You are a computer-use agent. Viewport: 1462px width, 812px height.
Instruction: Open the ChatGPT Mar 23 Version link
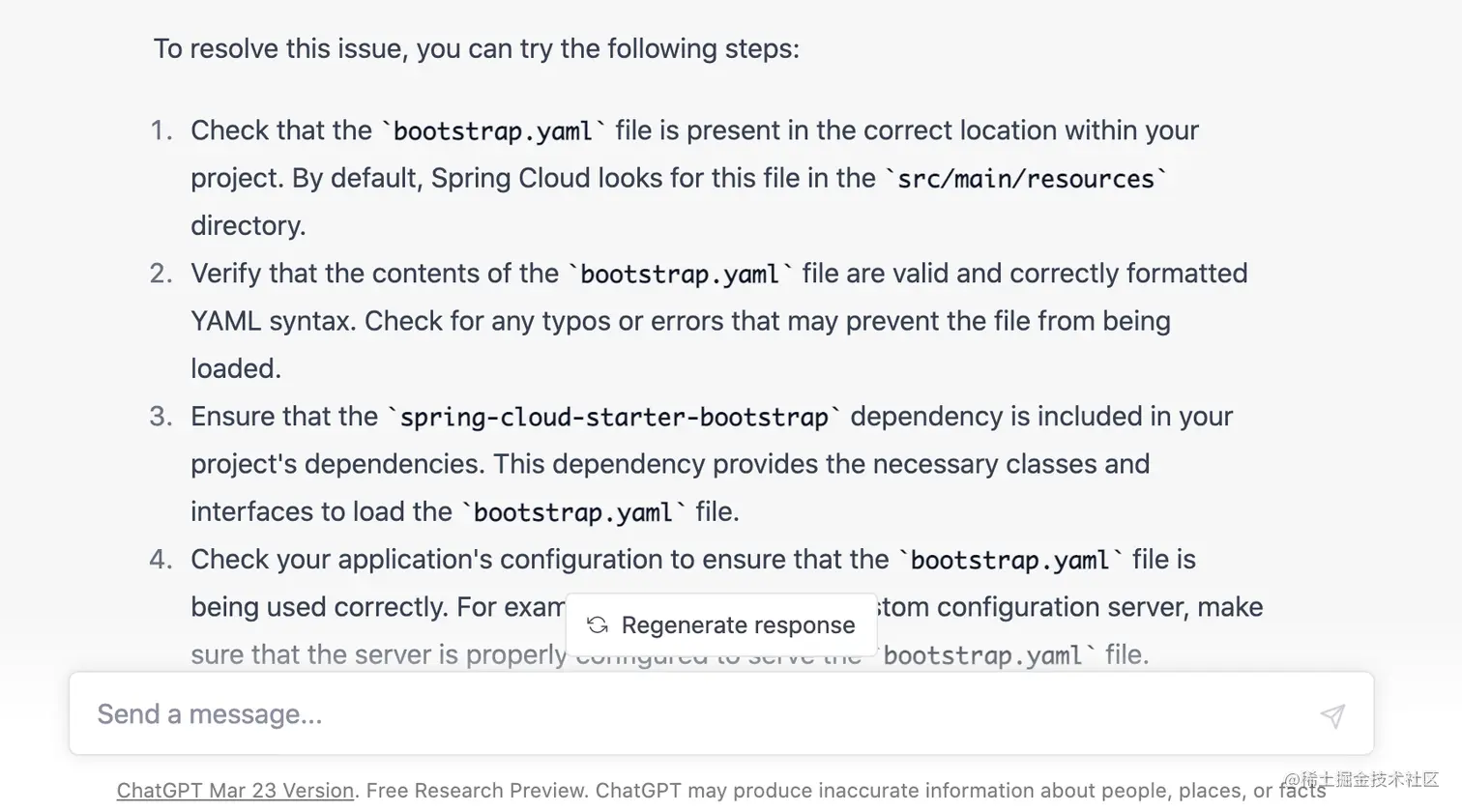[235, 791]
